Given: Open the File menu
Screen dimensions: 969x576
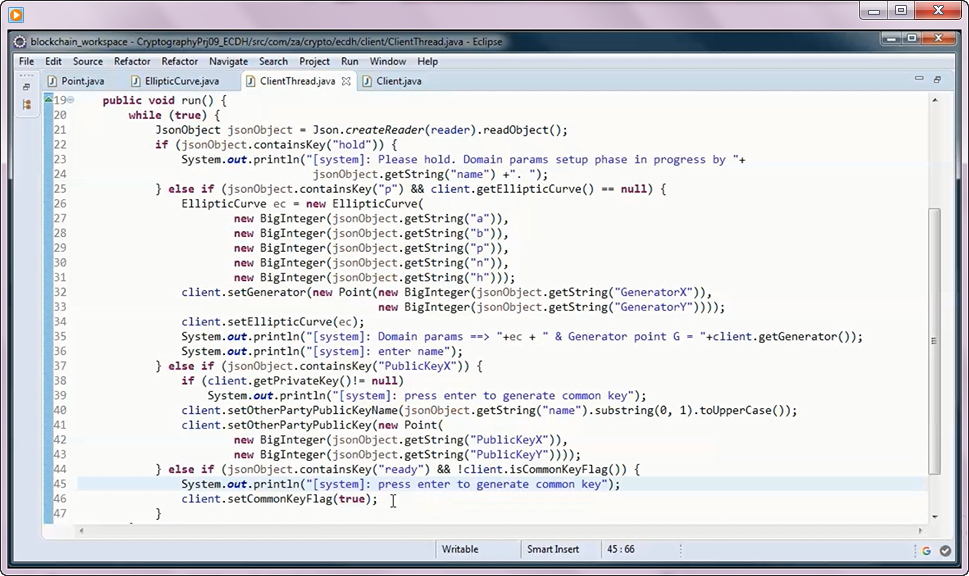Looking at the screenshot, I should point(27,61).
